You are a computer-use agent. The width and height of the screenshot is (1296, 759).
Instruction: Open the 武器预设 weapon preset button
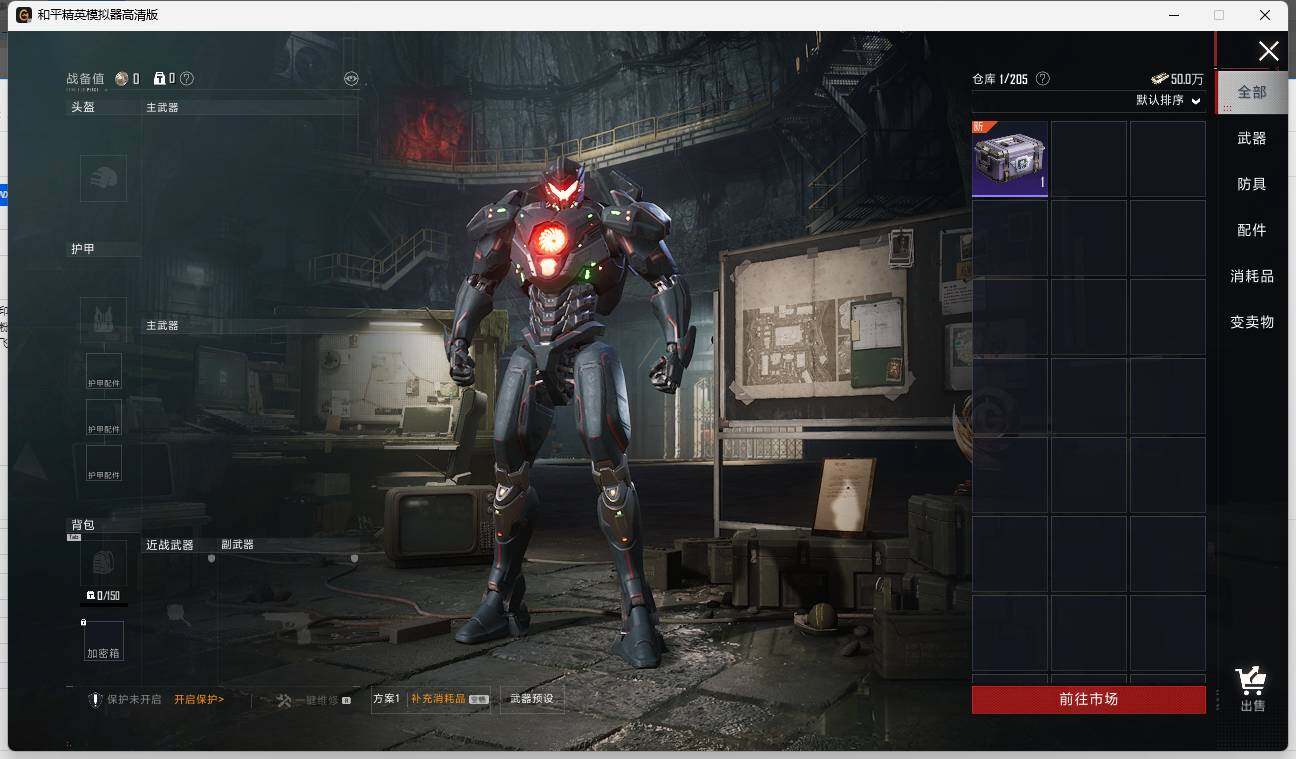coord(532,699)
